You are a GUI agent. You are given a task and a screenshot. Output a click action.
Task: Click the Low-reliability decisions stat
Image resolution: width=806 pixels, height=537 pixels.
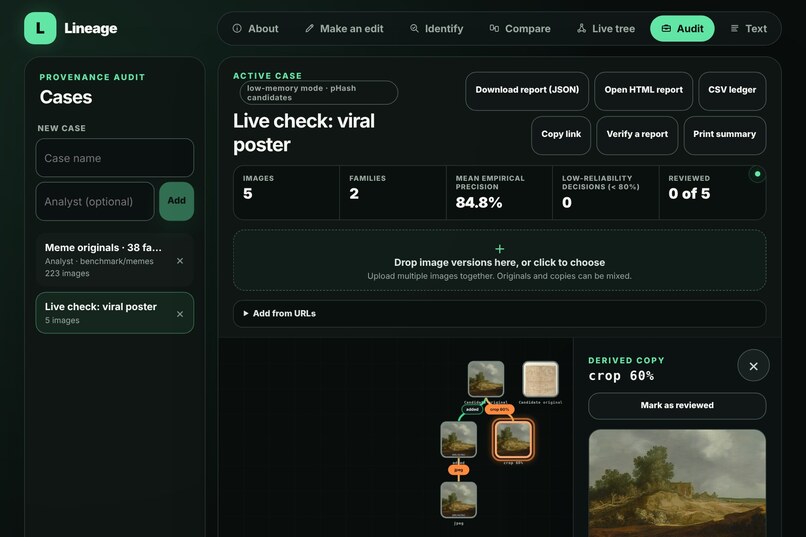coord(606,193)
